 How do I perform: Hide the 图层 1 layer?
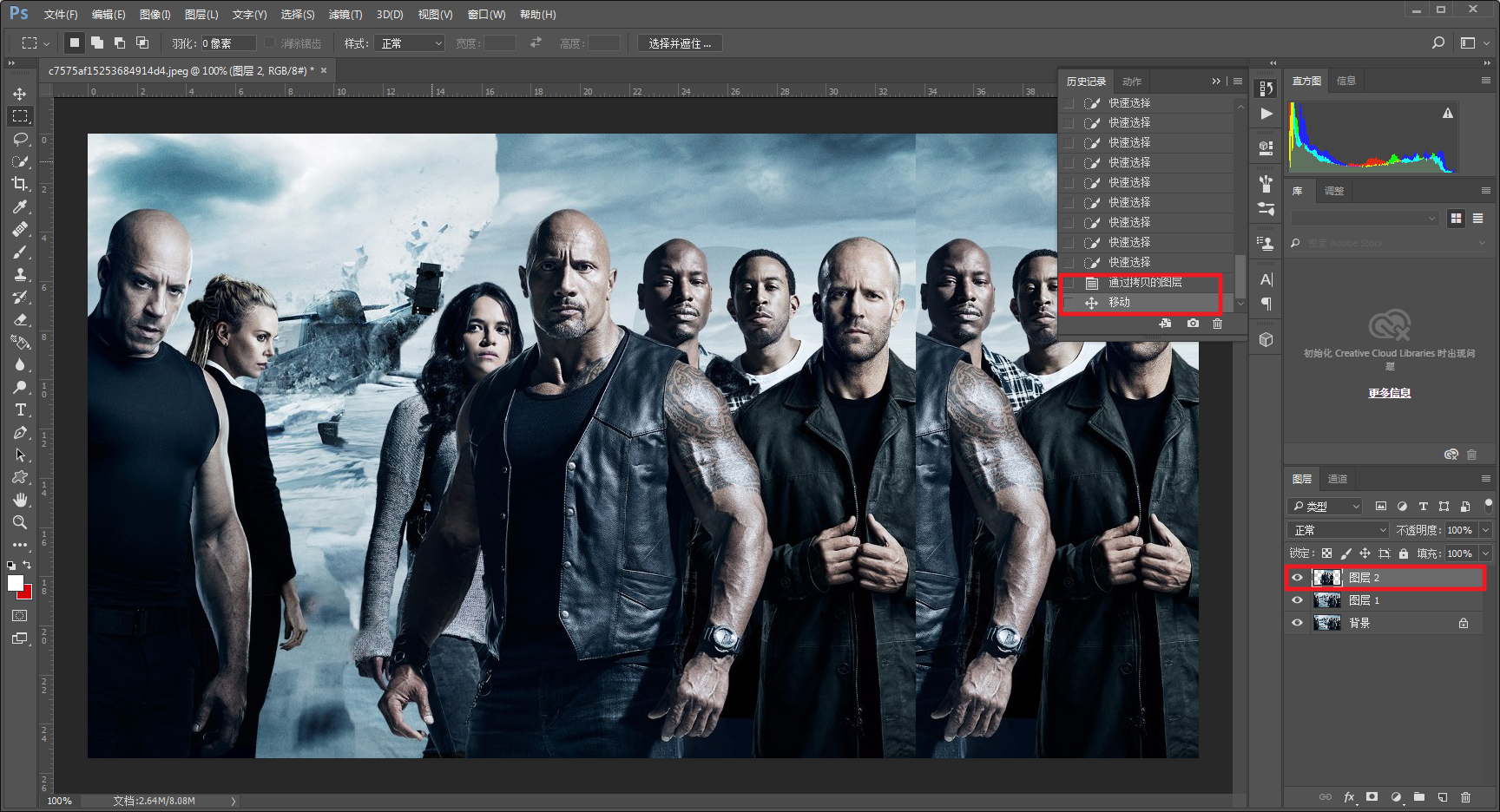pyautogui.click(x=1297, y=600)
